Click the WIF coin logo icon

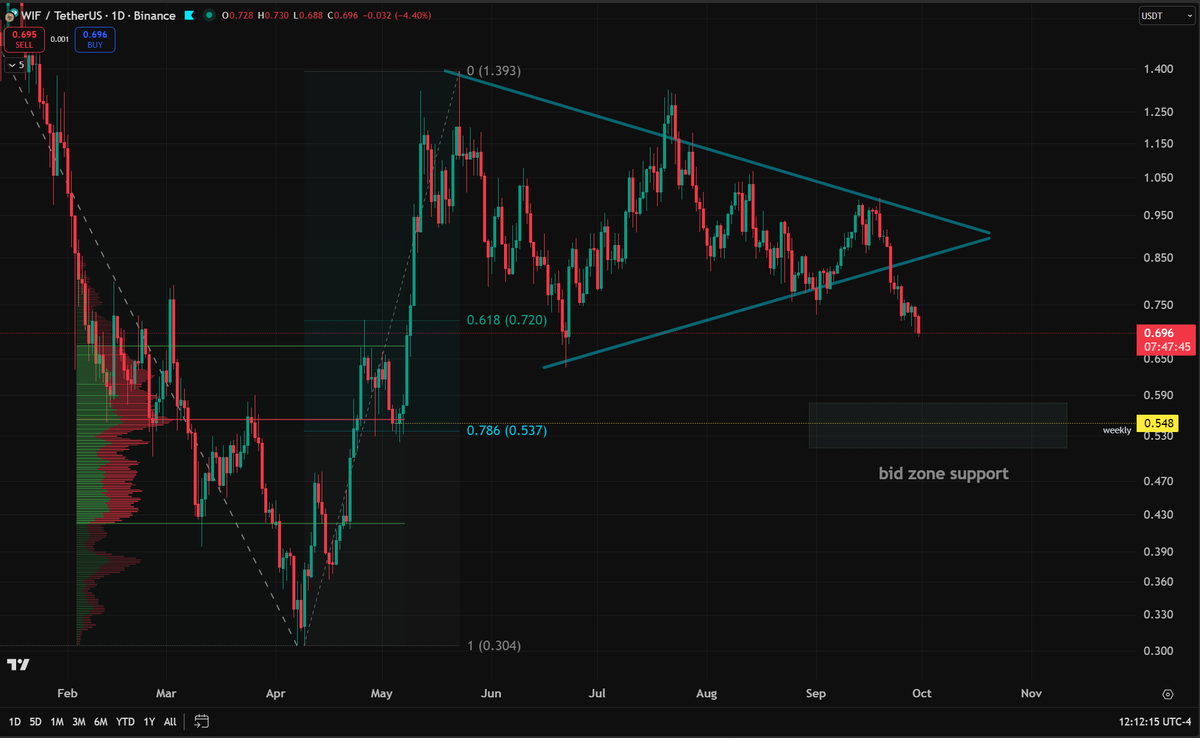11,16
